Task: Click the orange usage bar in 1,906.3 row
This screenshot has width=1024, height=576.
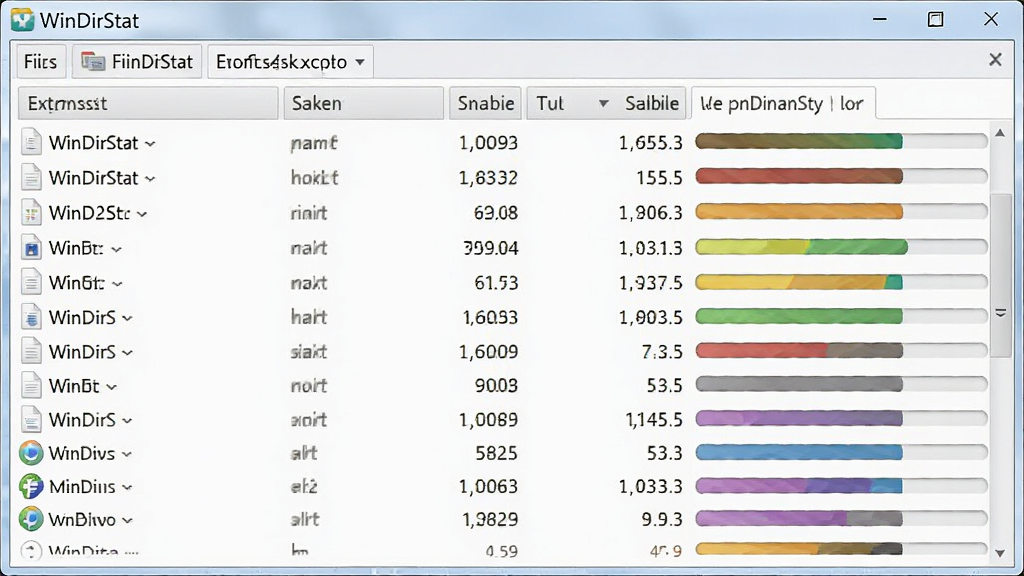Action: [x=799, y=212]
